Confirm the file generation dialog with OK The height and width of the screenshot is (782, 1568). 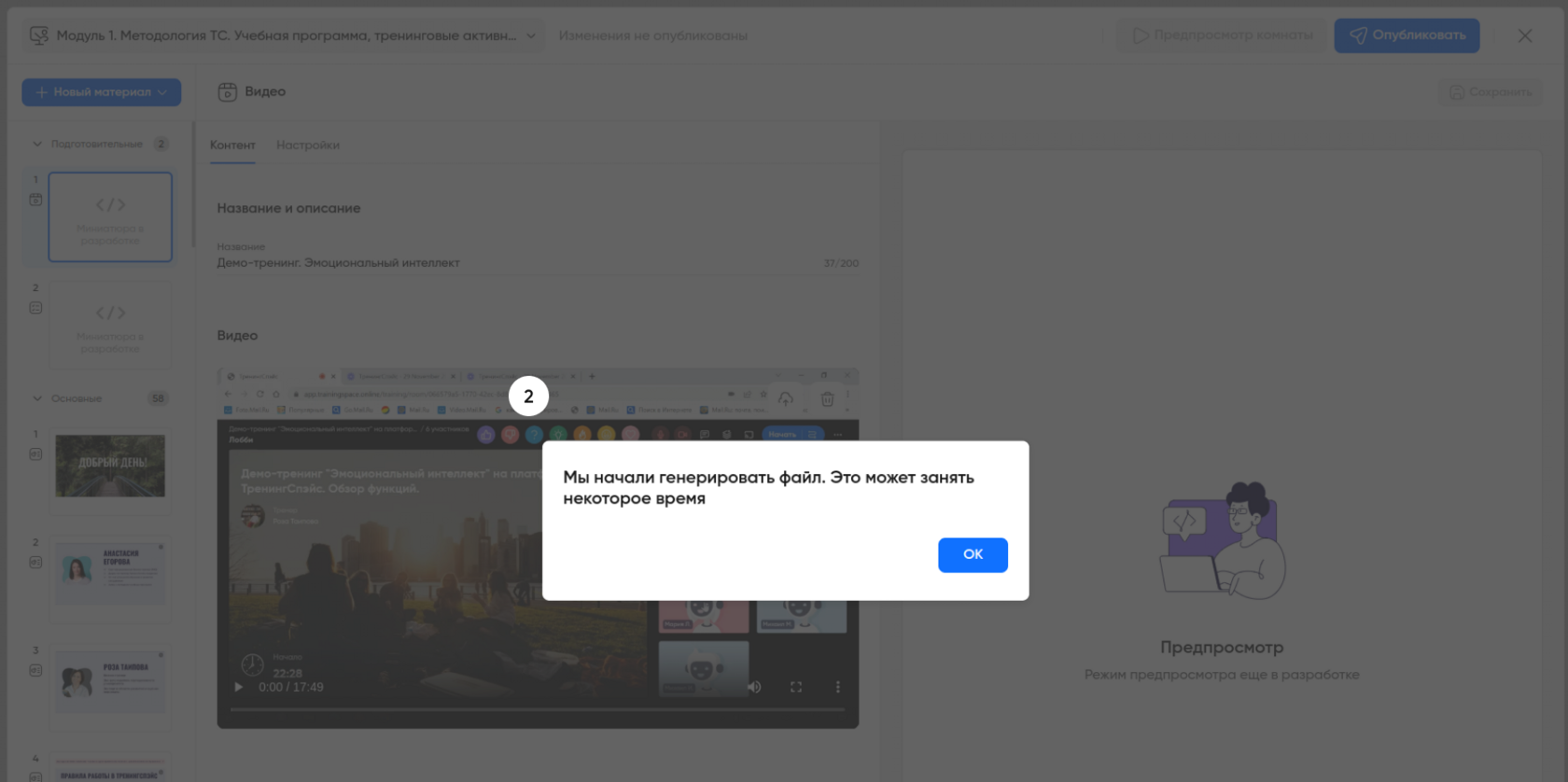pyautogui.click(x=973, y=554)
